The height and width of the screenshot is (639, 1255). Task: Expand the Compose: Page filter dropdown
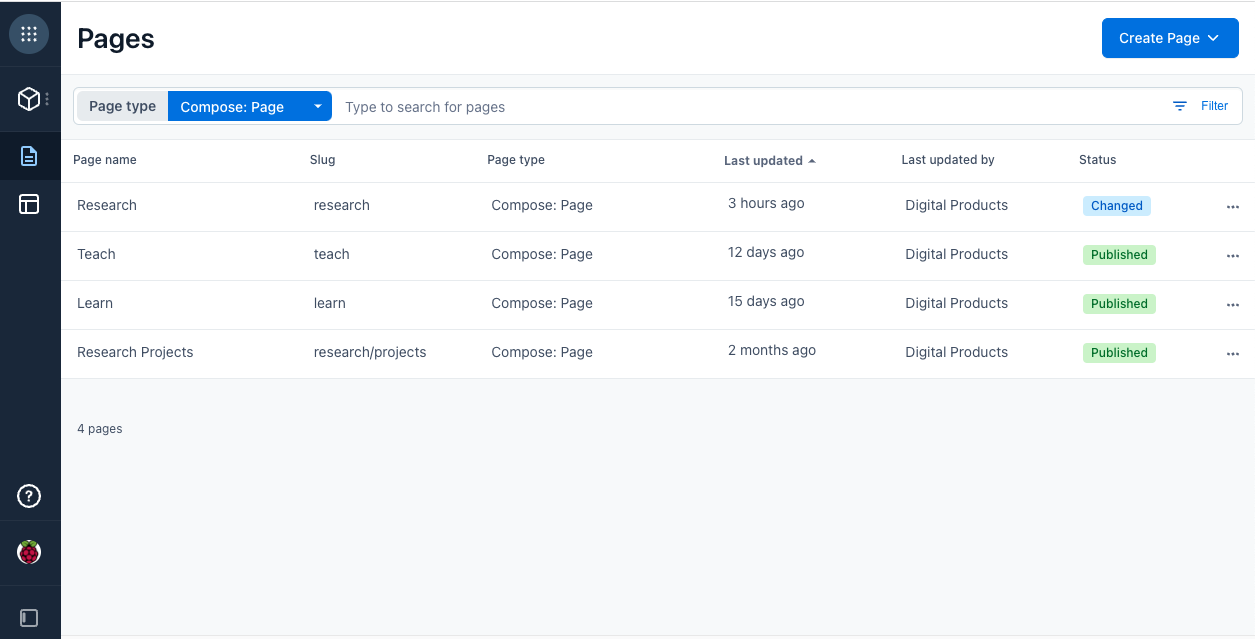[318, 105]
